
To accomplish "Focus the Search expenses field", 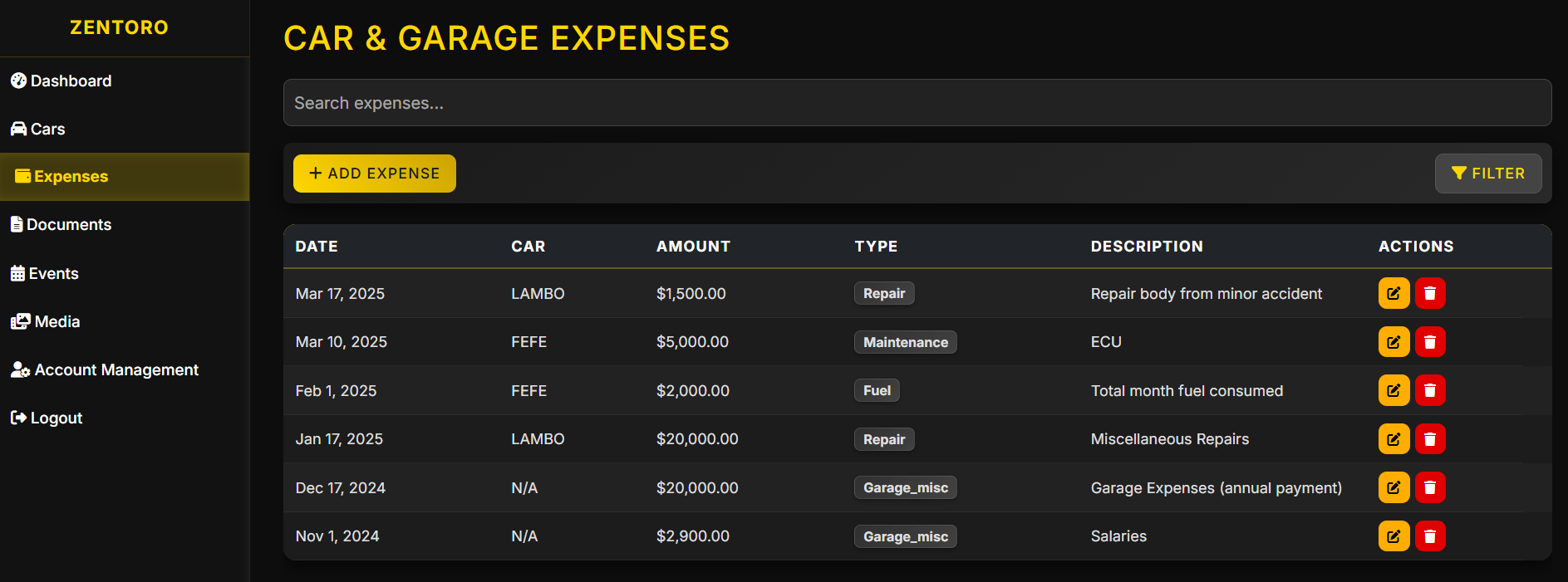I will (917, 103).
